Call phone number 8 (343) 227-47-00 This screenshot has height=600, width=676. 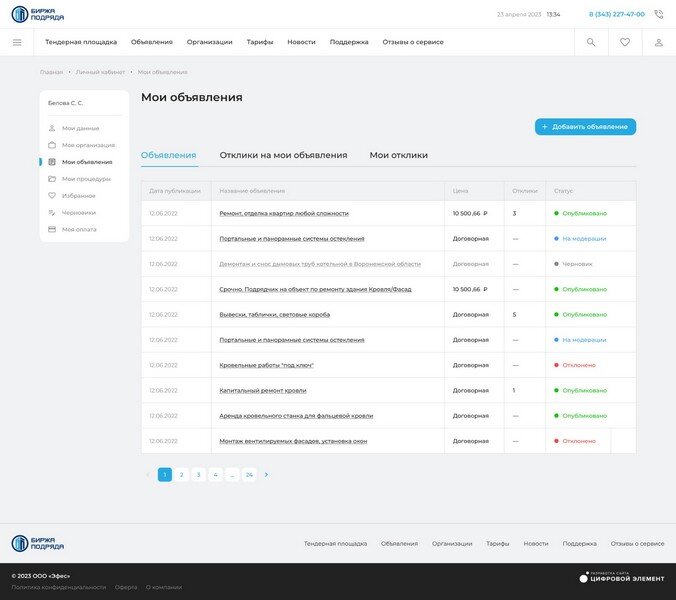[x=617, y=14]
